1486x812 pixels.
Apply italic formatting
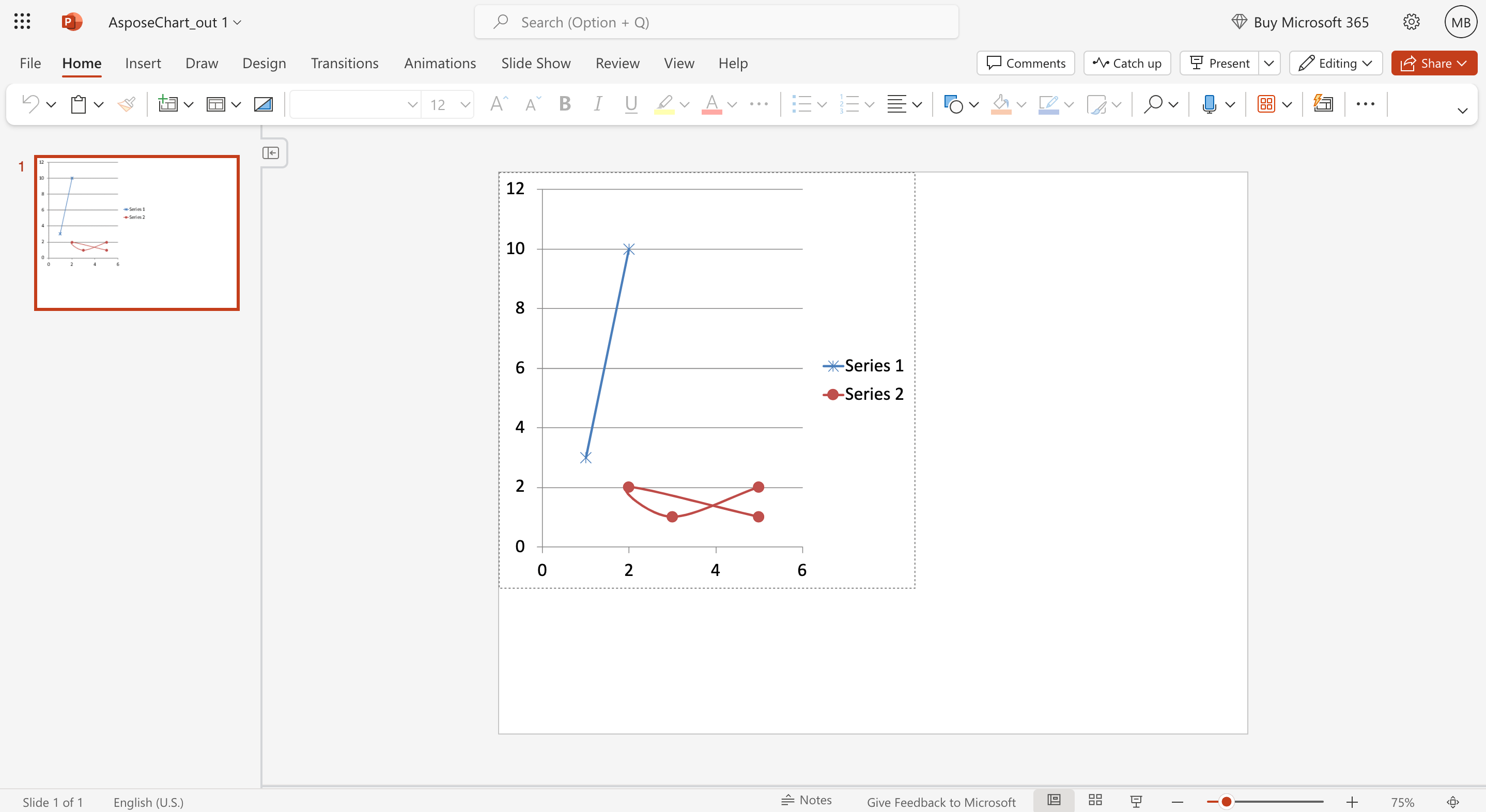pos(598,104)
